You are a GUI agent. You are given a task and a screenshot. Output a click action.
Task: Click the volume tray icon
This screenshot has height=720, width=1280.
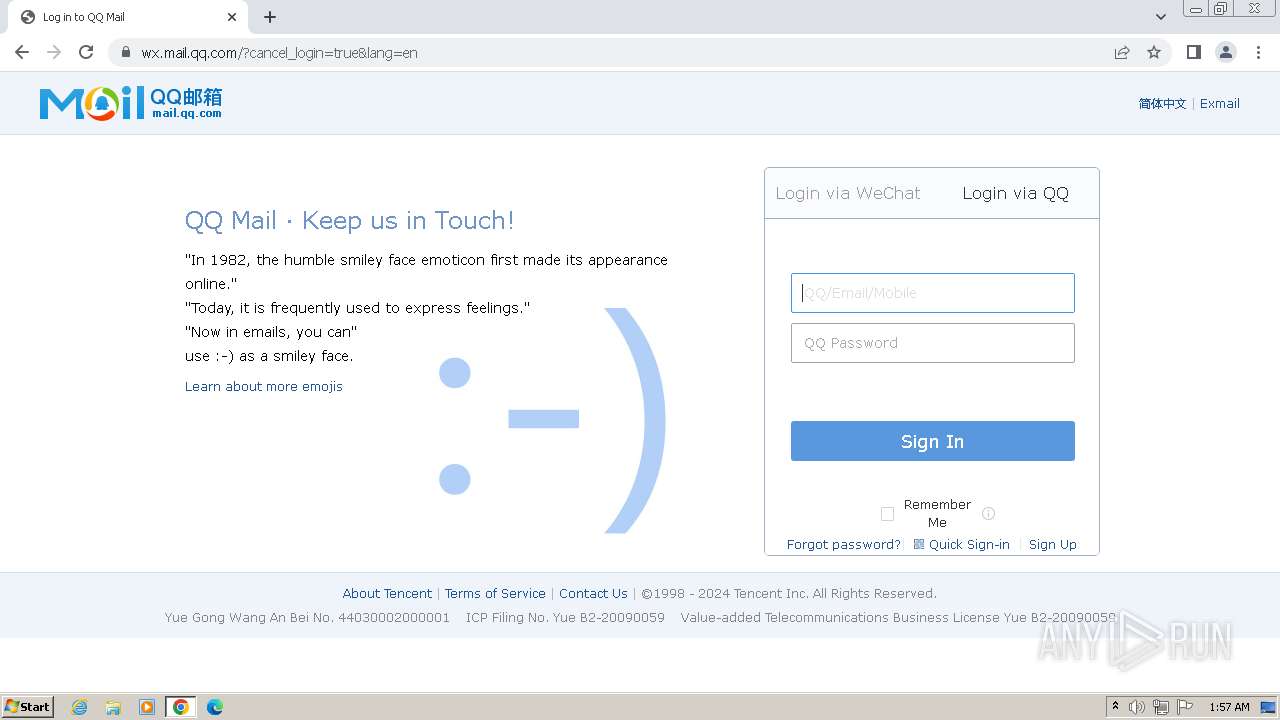click(1137, 707)
